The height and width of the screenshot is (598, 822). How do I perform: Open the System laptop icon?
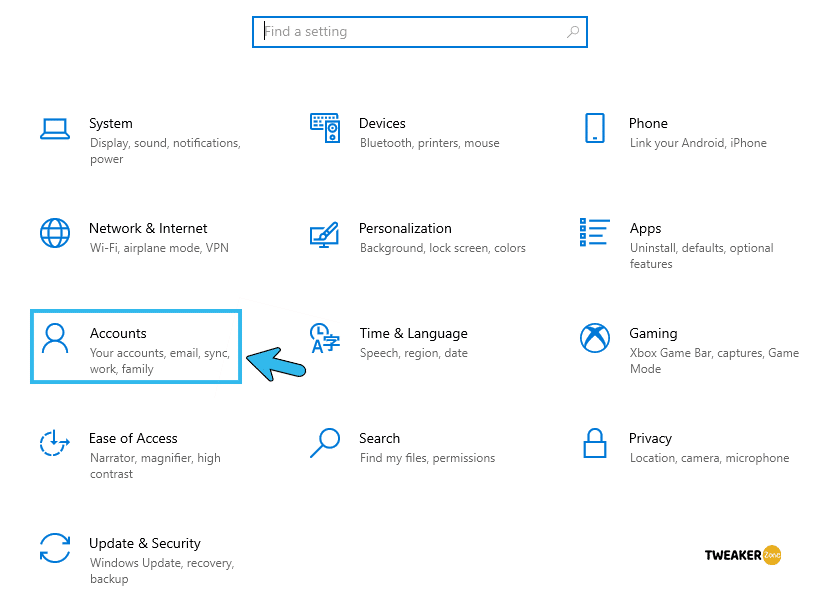[55, 129]
